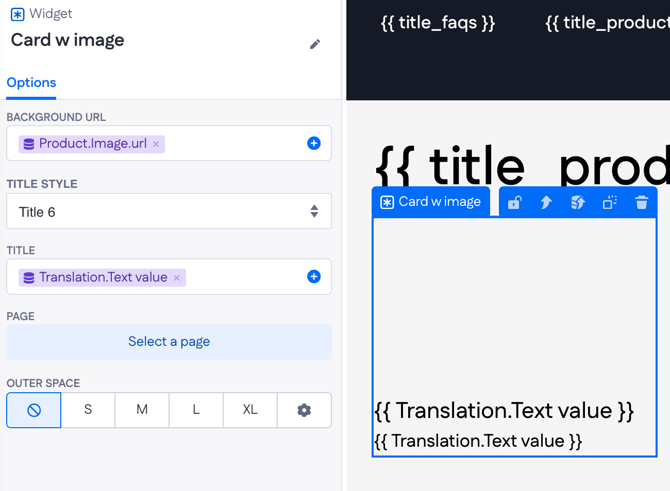This screenshot has height=491, width=670.
Task: Open custom outer space settings gear
Action: (304, 410)
